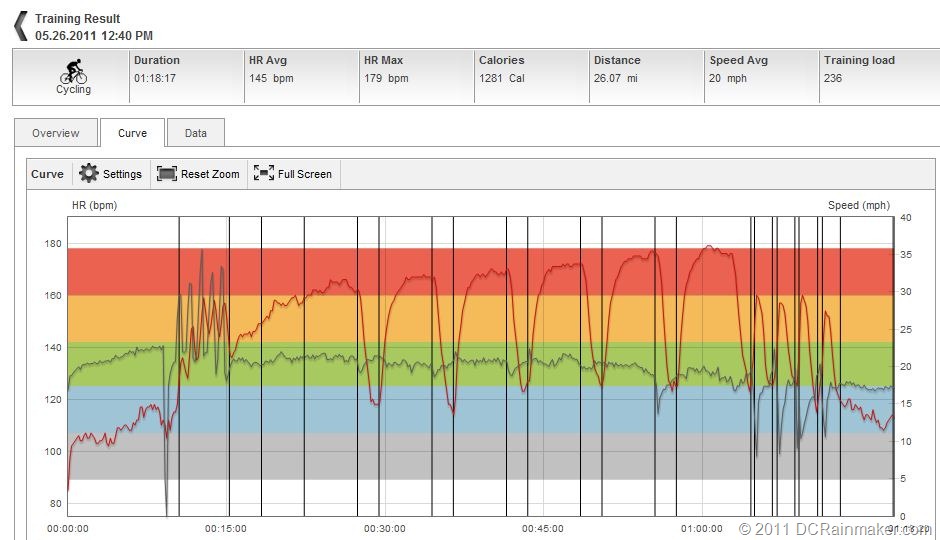
Task: Click the Reset Zoom button label
Action: click(x=210, y=174)
